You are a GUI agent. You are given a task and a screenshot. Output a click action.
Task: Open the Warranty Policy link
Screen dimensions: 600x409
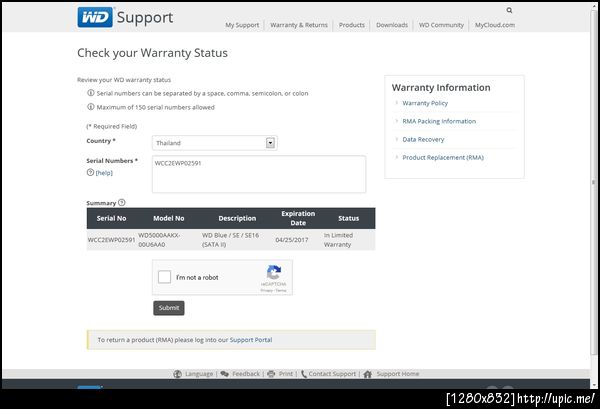(425, 103)
